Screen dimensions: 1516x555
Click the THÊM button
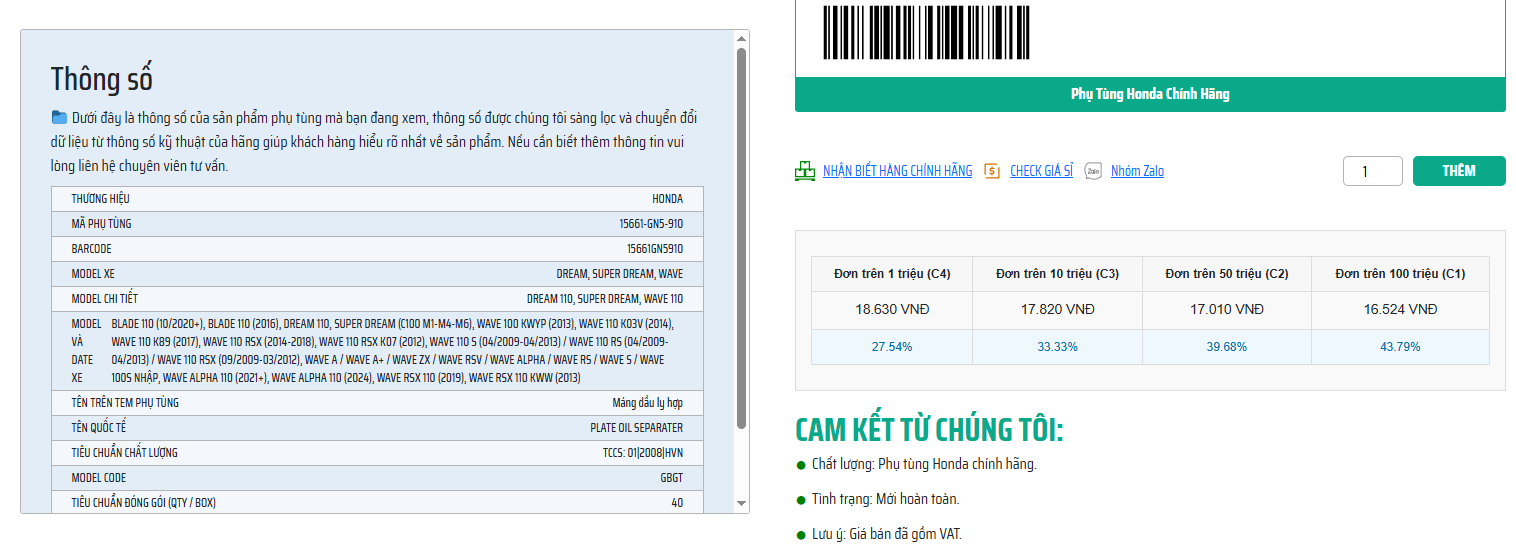click(x=1459, y=171)
